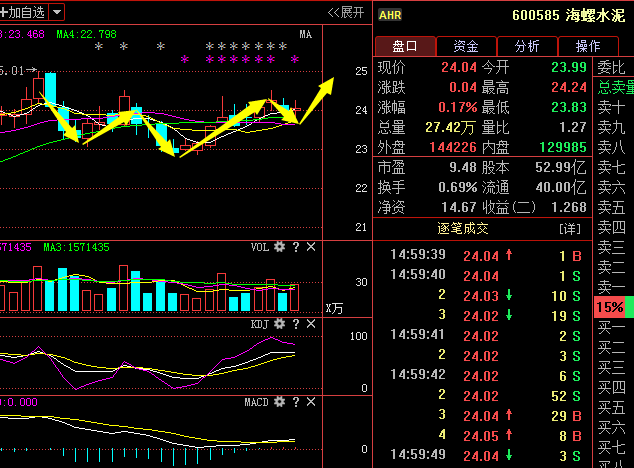
Task: Click the AHR badge icon
Action: click(x=391, y=14)
